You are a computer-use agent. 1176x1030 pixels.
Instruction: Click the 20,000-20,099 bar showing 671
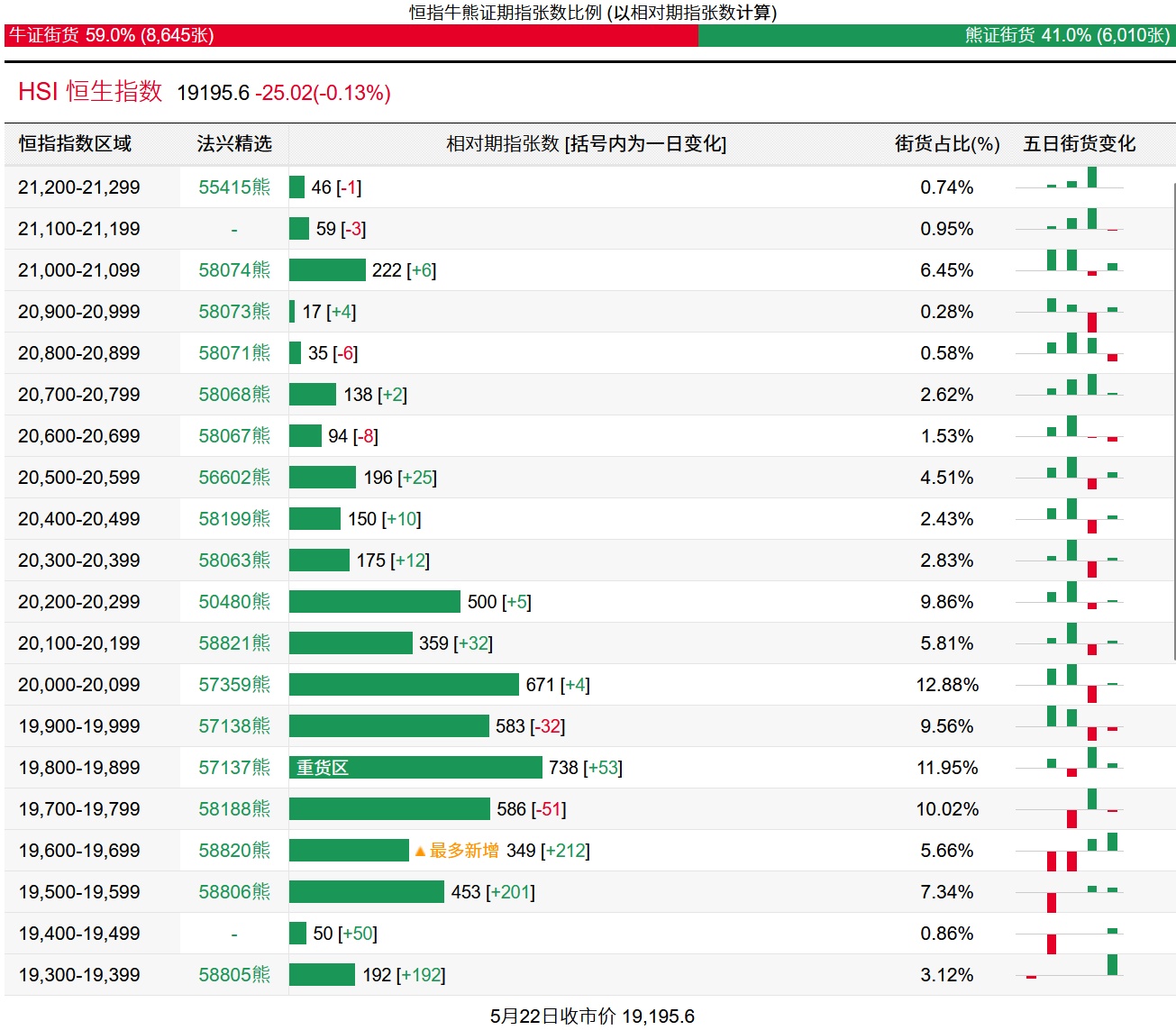click(404, 685)
